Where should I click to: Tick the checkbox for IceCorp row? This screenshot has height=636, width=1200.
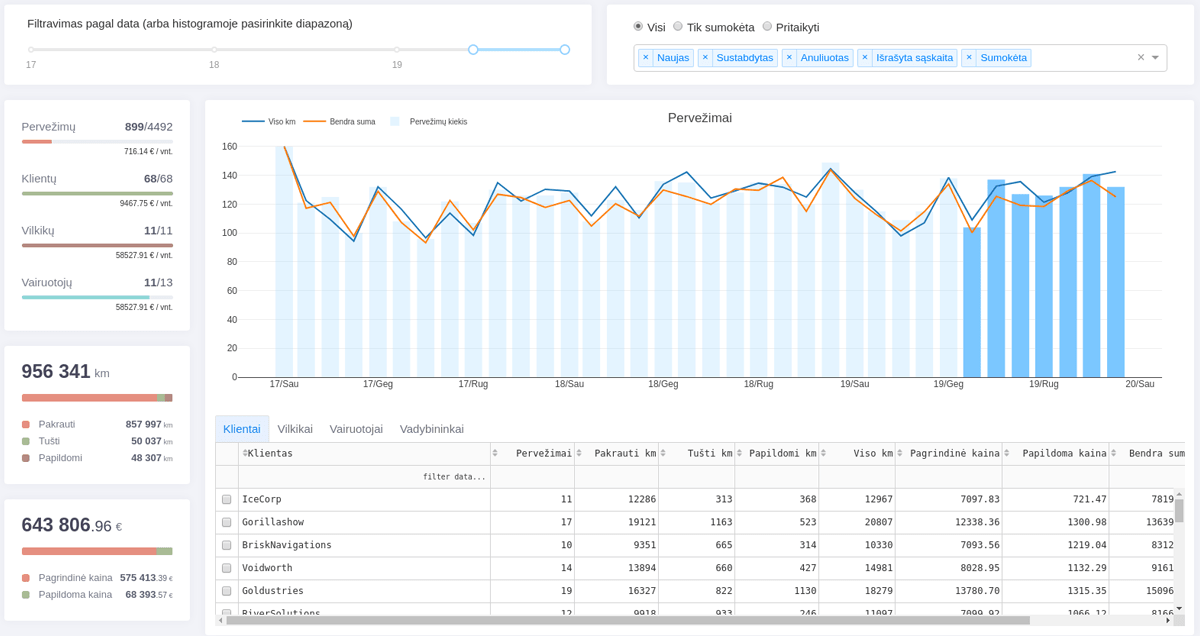tap(227, 499)
